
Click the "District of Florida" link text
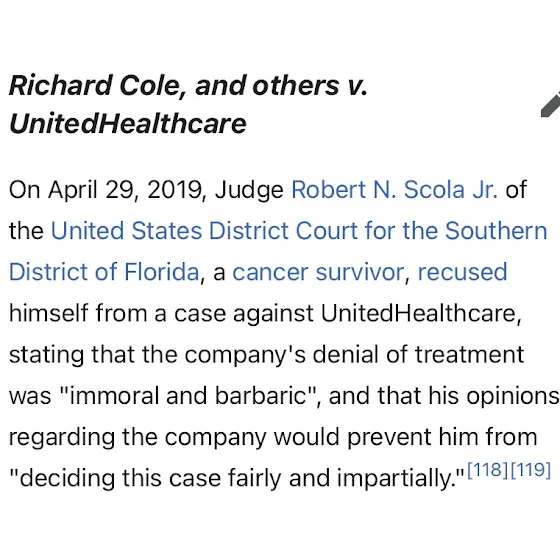pyautogui.click(x=104, y=272)
